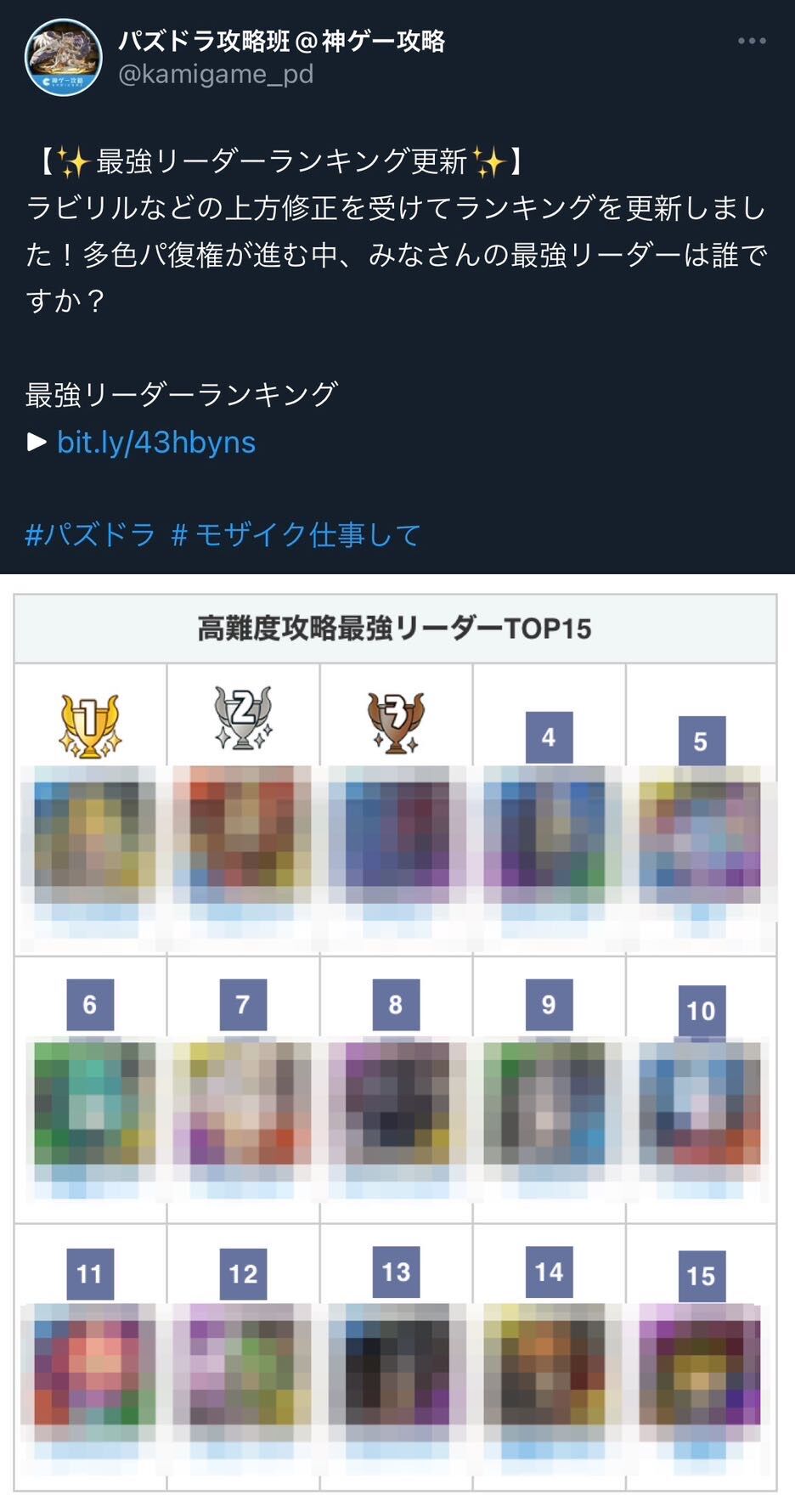Open the kamigame_pd profile avatar
795x1512 pixels.
point(64,57)
